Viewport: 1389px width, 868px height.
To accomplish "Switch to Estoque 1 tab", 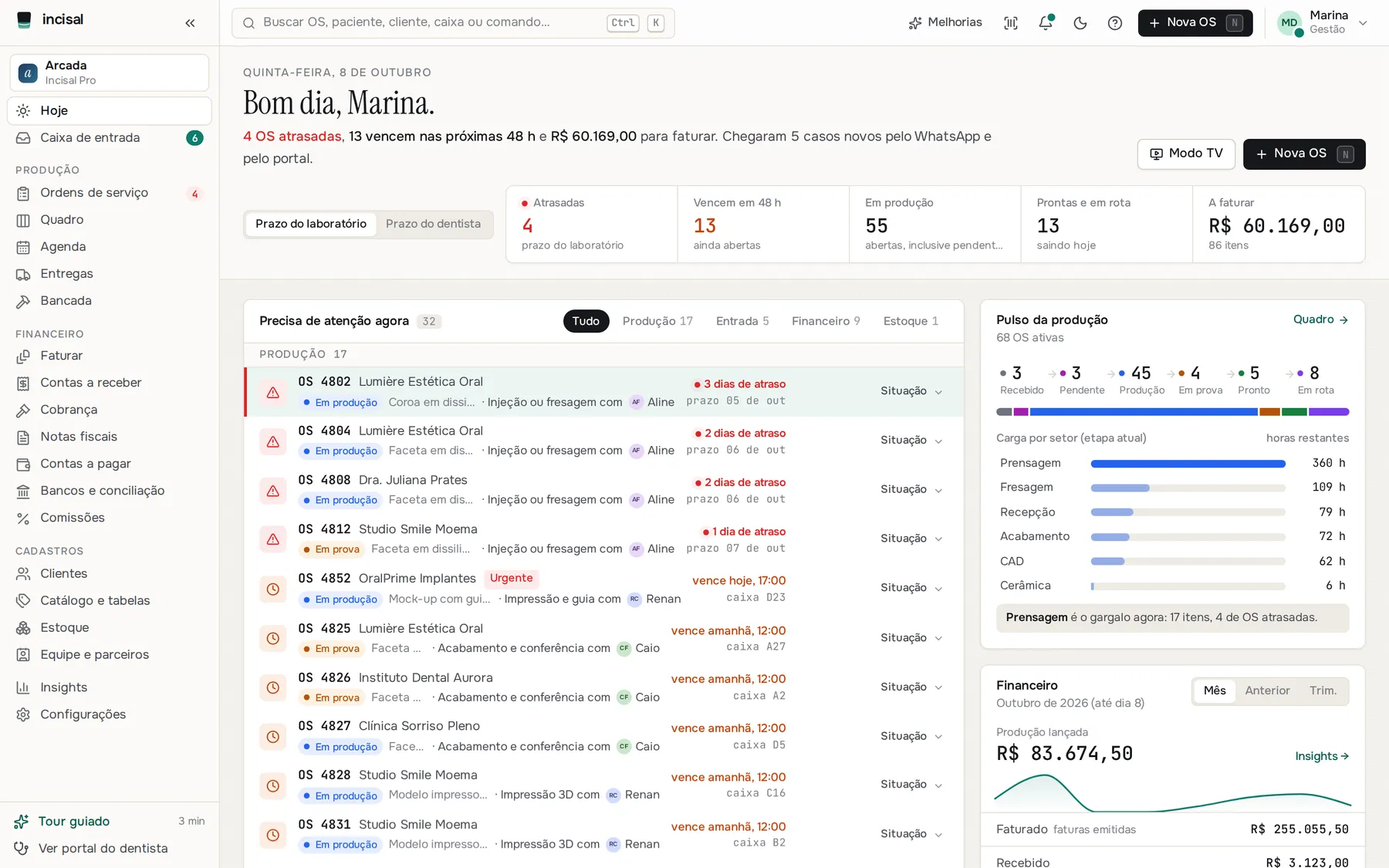I will click(x=911, y=321).
